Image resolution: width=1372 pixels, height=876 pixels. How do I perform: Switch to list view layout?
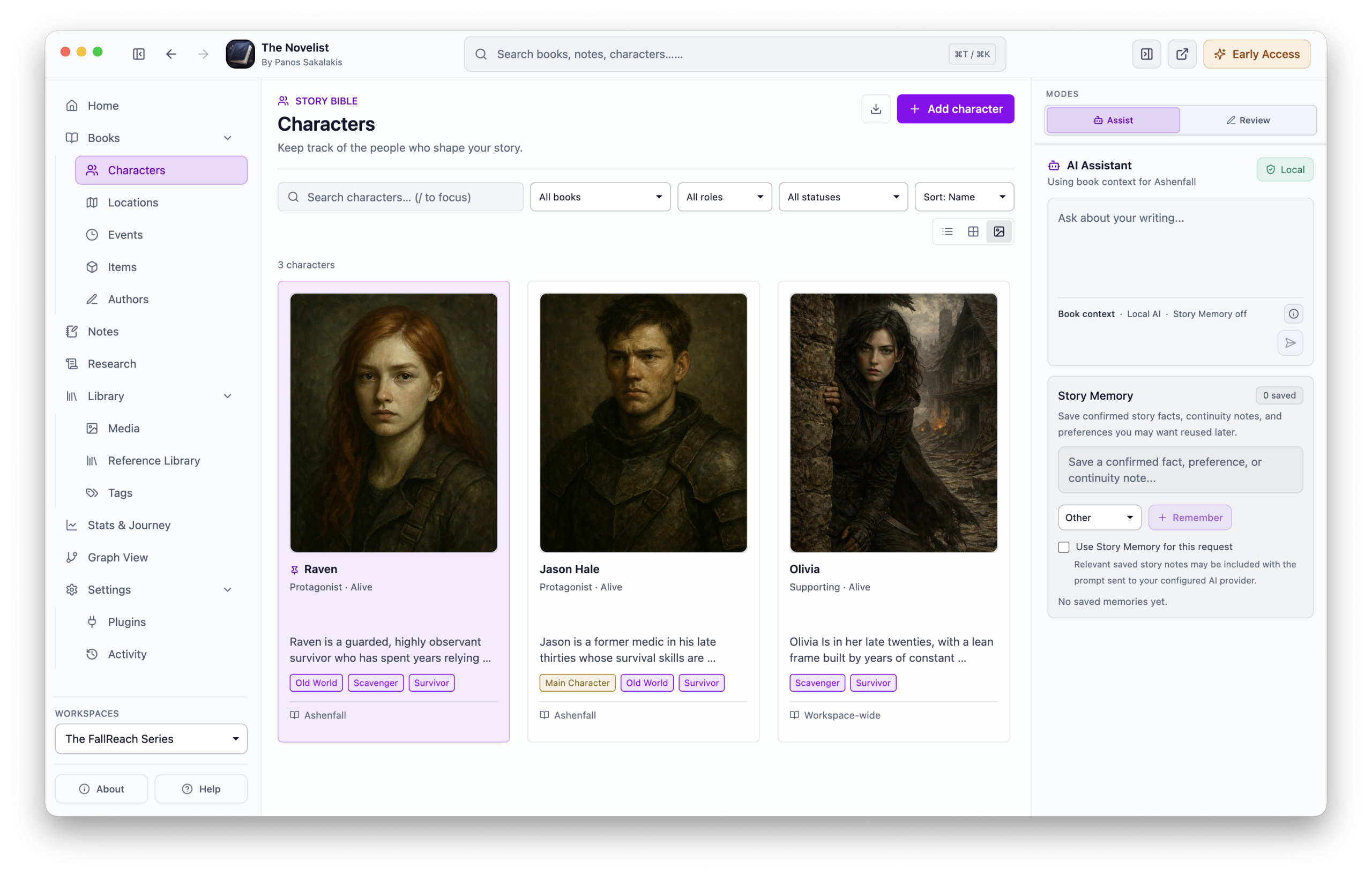[948, 232]
